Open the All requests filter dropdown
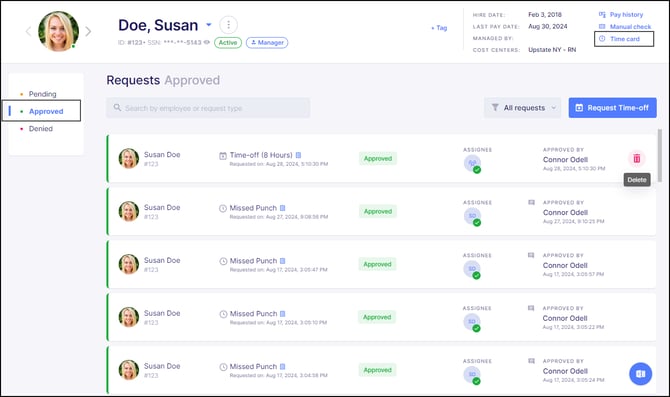 [523, 108]
